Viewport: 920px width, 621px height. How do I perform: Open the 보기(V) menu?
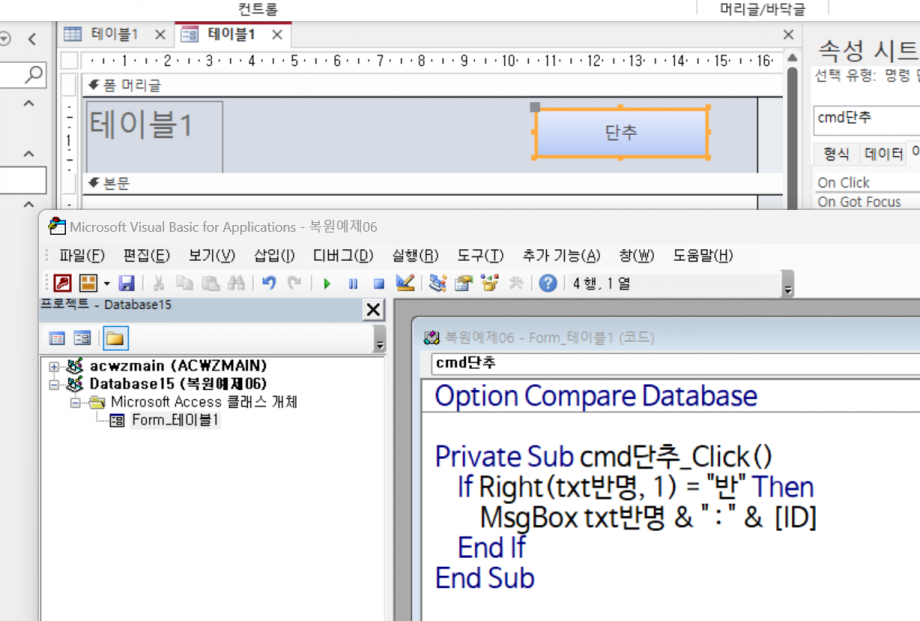(x=211, y=256)
